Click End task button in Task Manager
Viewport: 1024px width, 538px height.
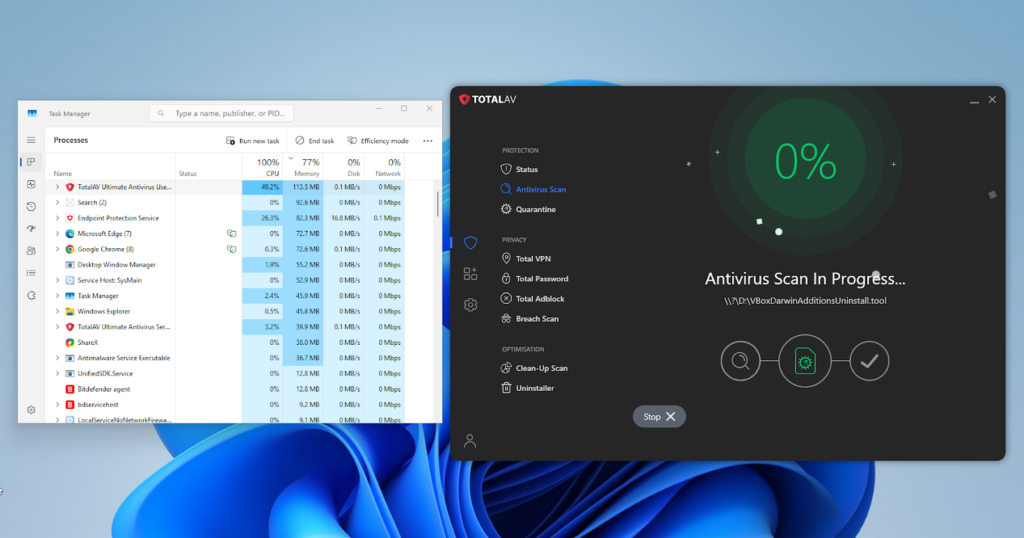(x=315, y=140)
